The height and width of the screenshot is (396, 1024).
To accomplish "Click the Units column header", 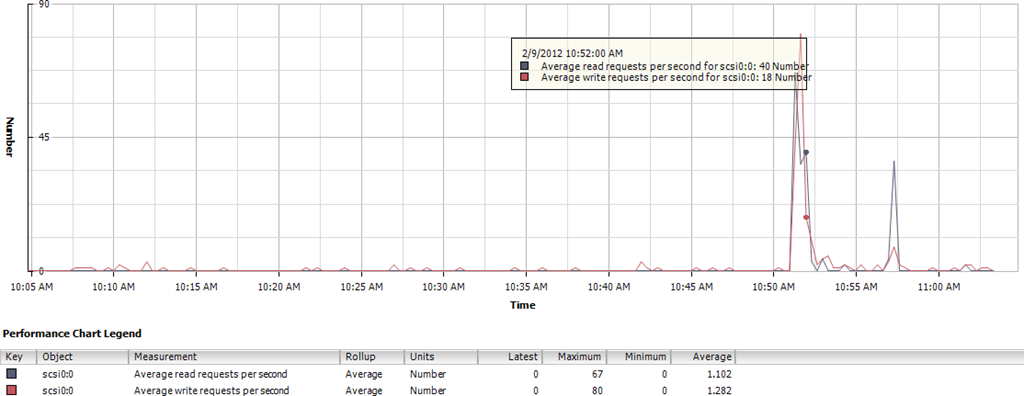I will [x=441, y=357].
